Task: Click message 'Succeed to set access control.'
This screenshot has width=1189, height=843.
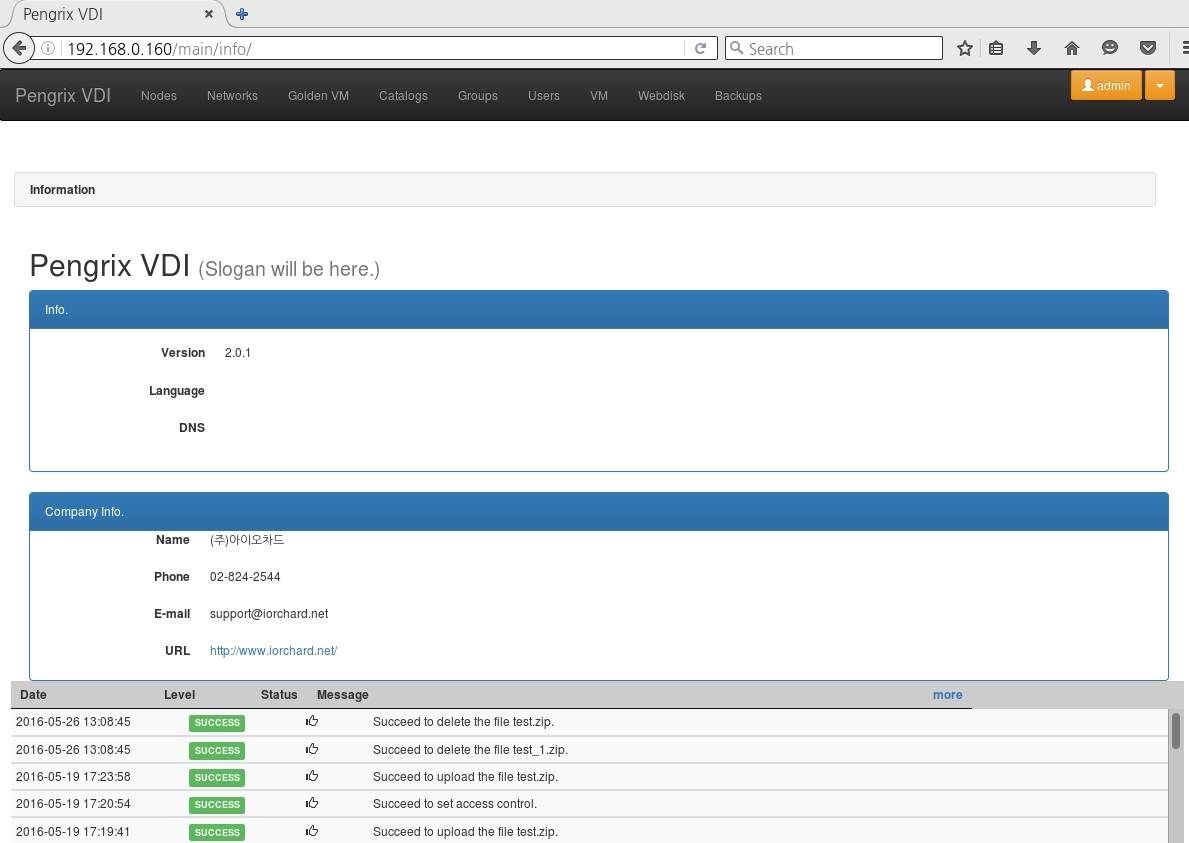Action: click(454, 804)
